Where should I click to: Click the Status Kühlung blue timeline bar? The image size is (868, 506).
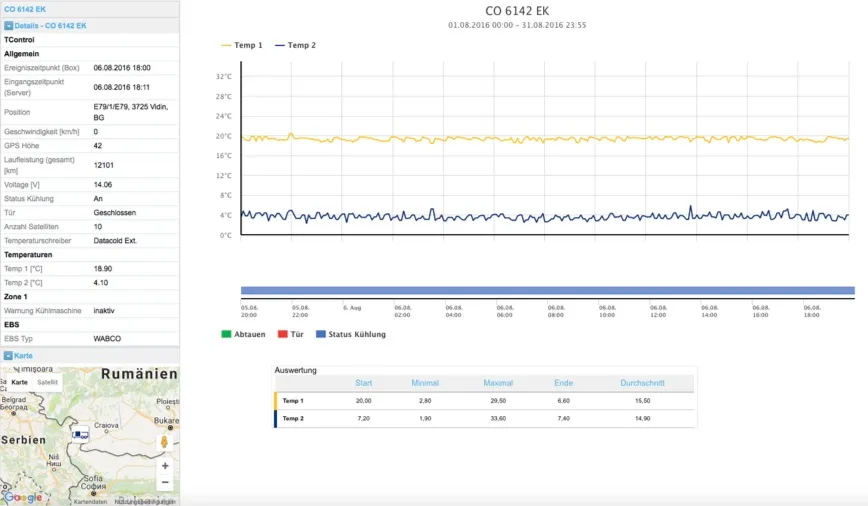pyautogui.click(x=547, y=290)
